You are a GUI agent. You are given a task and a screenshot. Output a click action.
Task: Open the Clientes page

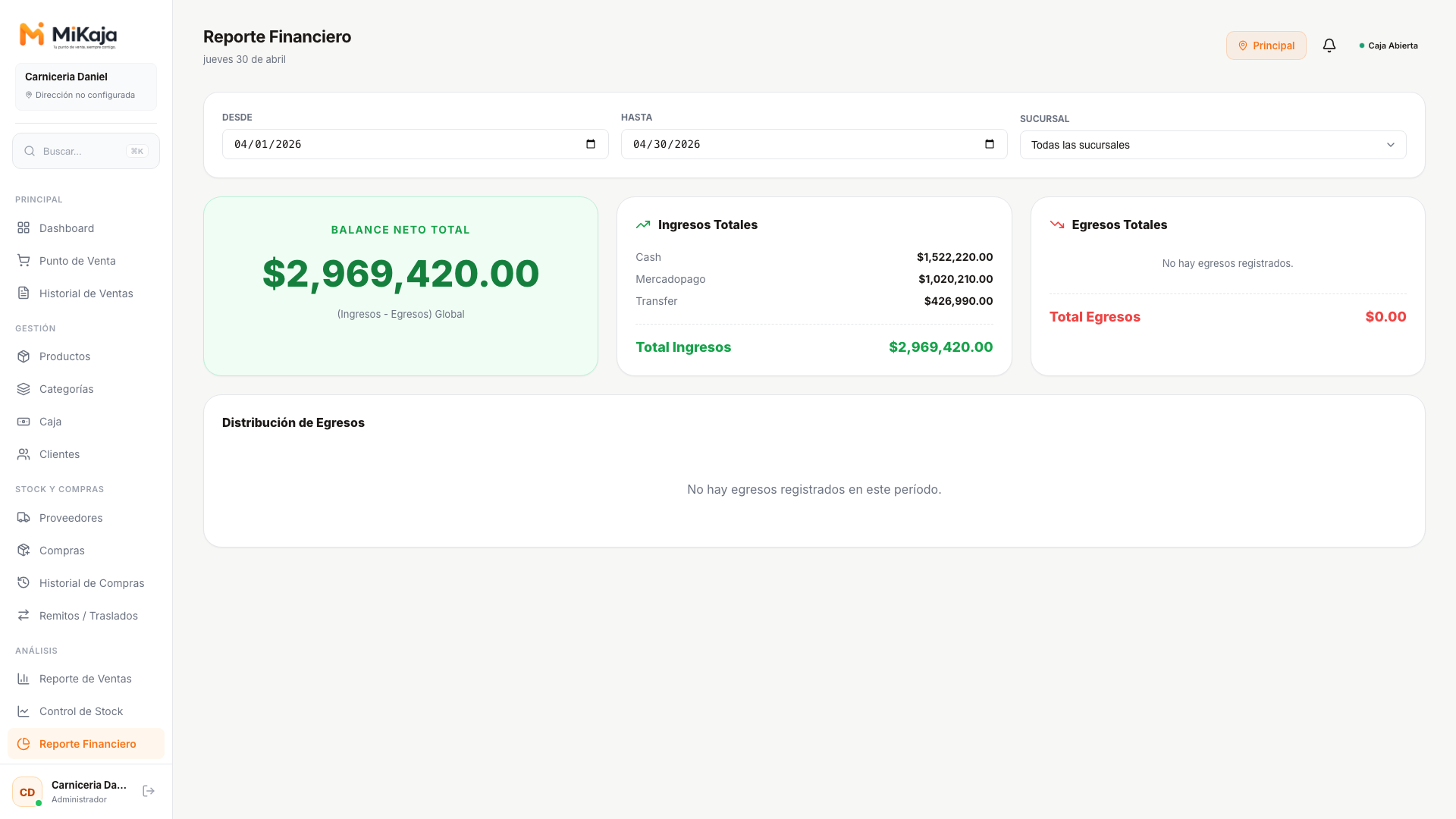point(86,454)
